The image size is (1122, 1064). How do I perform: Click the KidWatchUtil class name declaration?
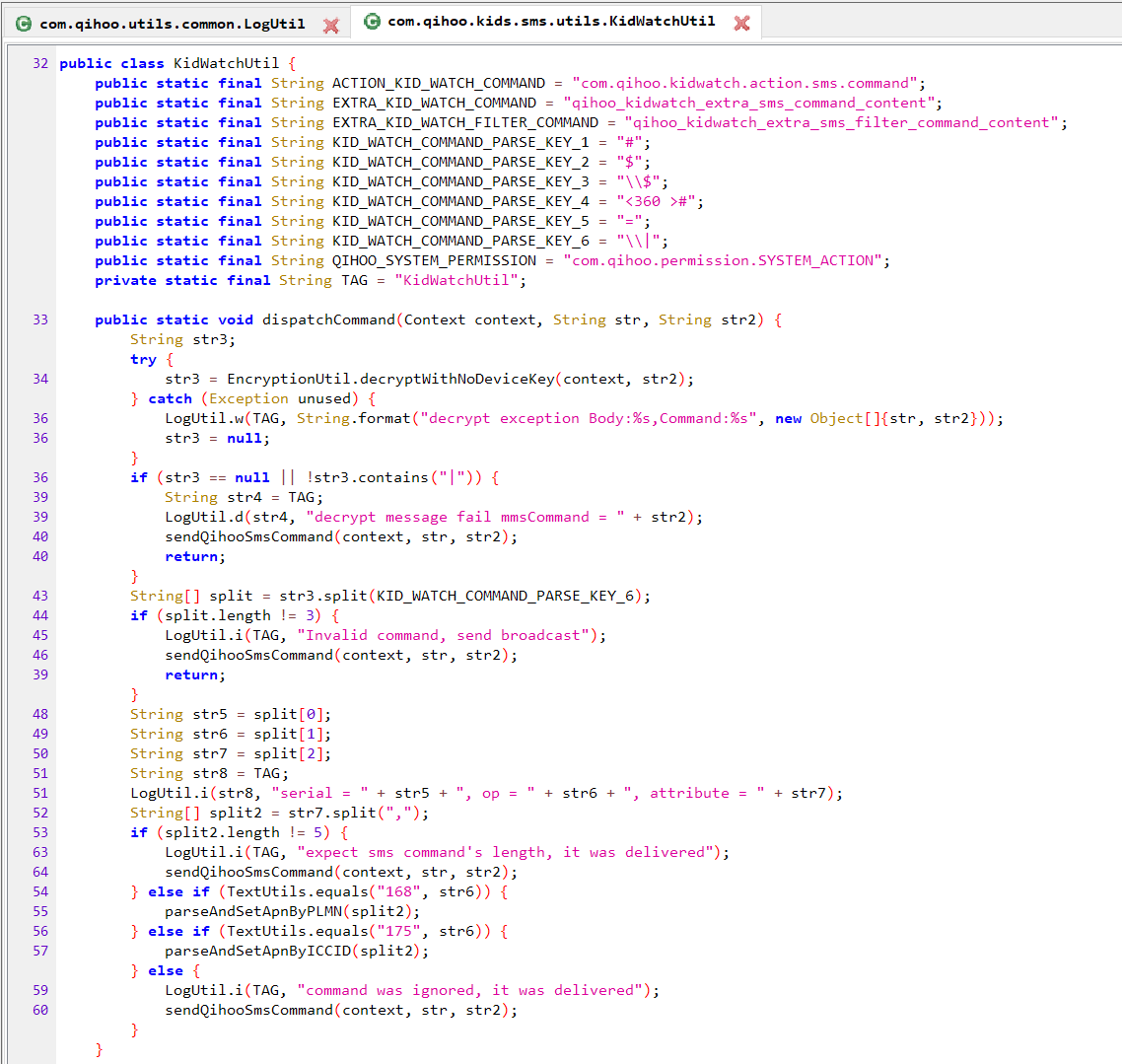coord(226,64)
